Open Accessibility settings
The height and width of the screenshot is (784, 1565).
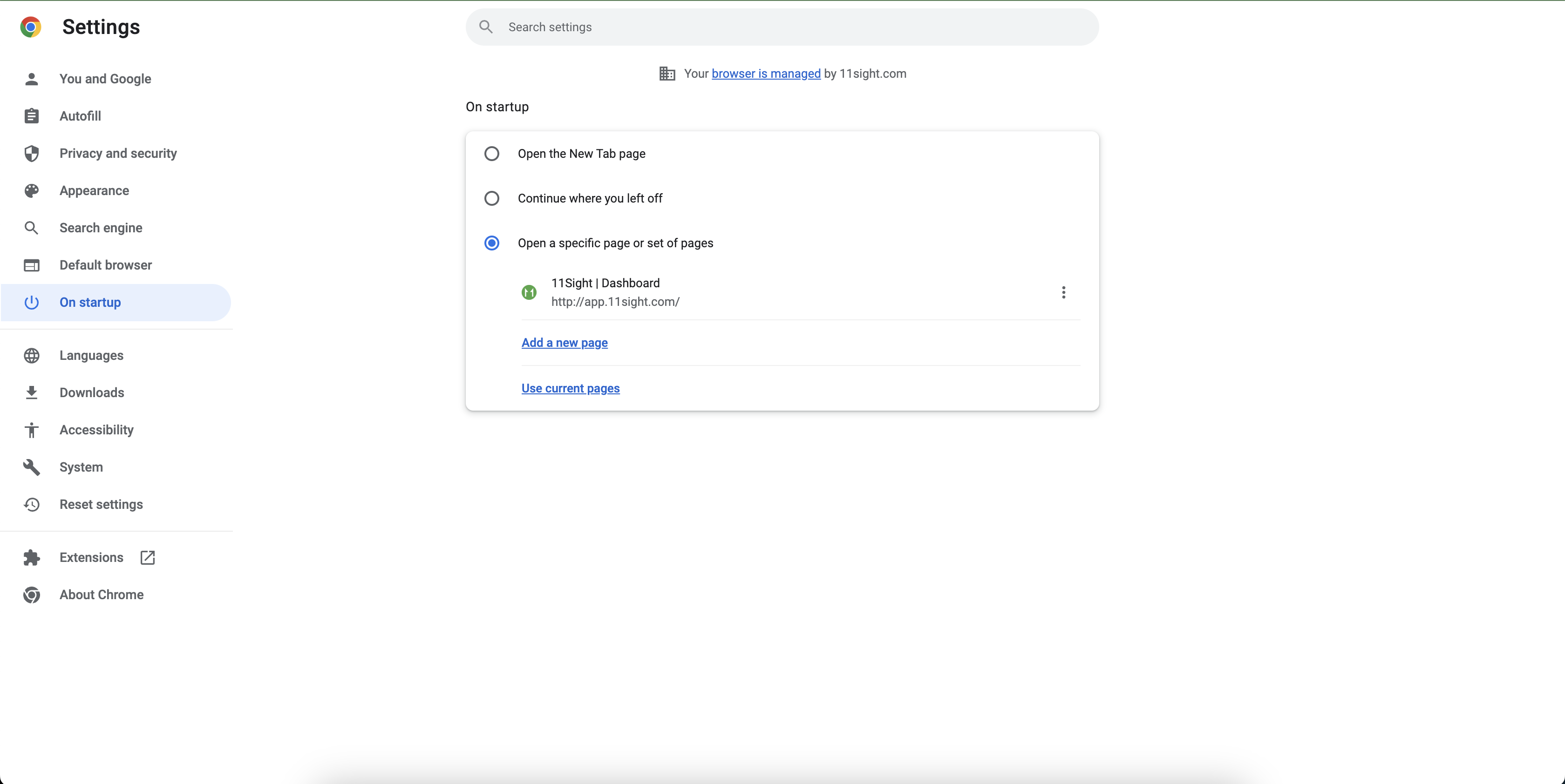pos(116,430)
